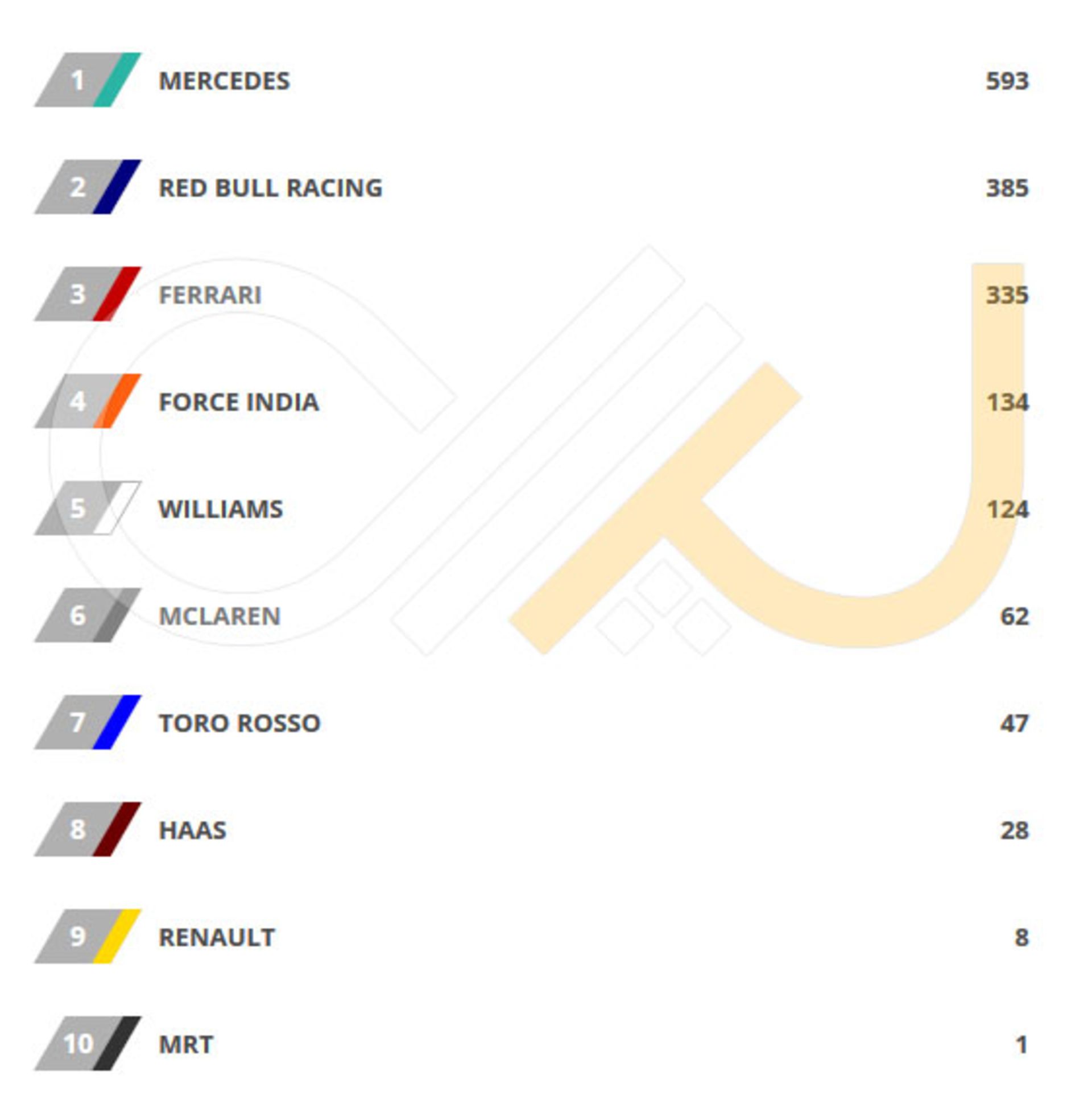
Task: Open the MERCEDES team name link
Action: 224,81
